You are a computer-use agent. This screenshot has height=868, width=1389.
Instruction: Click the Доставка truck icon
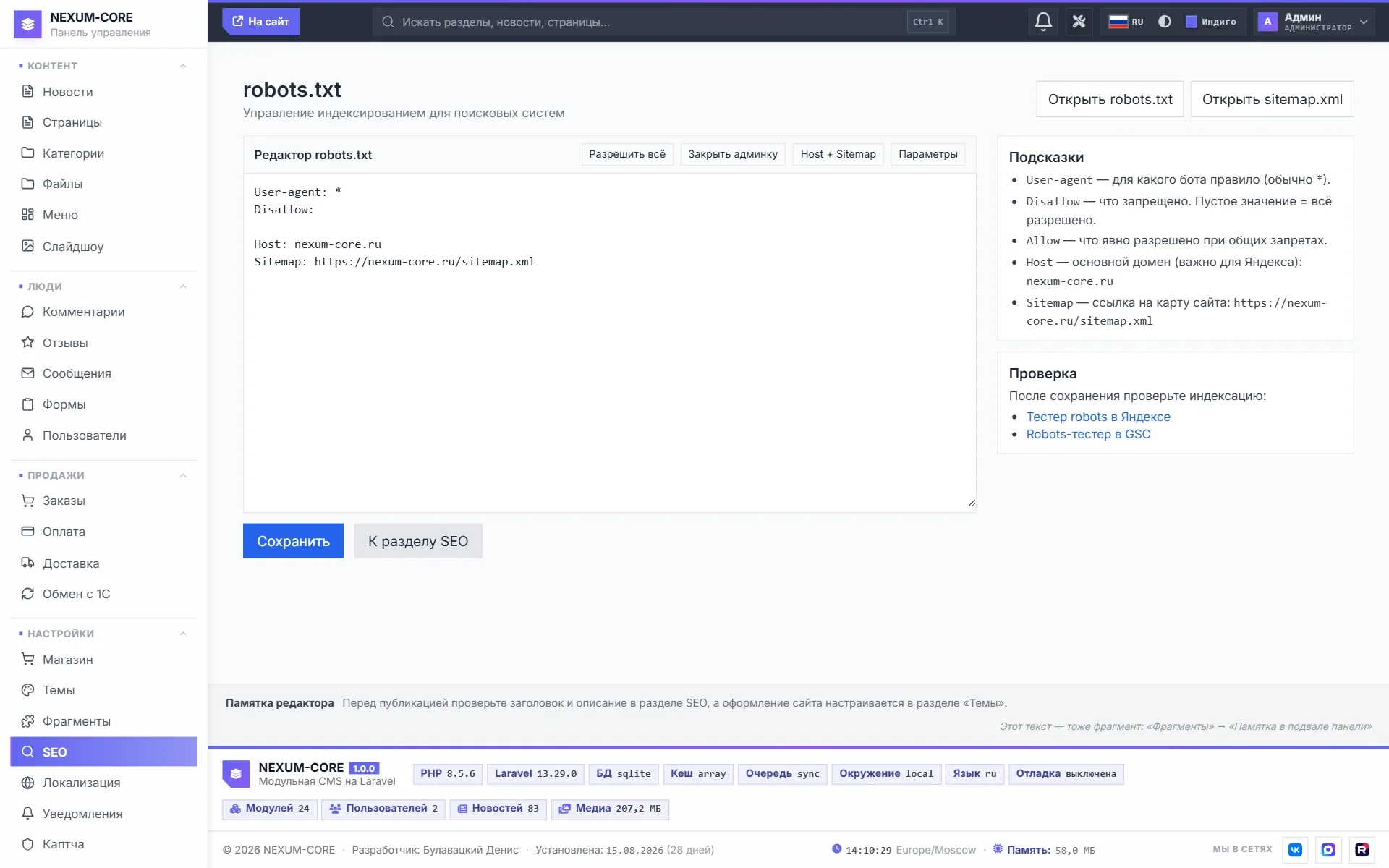(x=27, y=563)
